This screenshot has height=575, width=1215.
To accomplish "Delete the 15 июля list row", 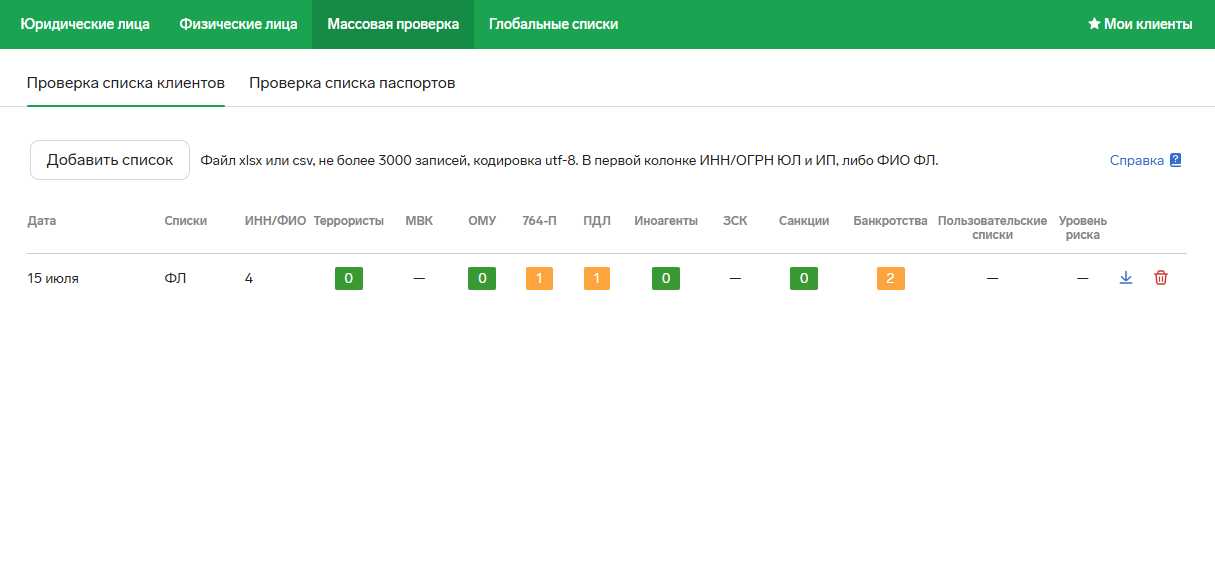I will tap(1160, 278).
